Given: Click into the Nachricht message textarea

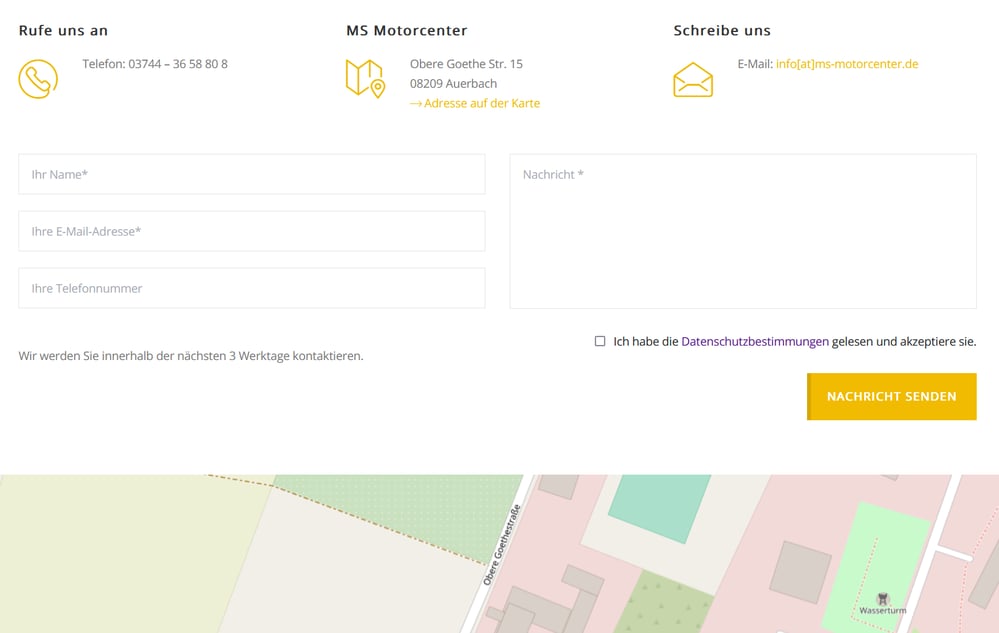Looking at the screenshot, I should (x=743, y=231).
